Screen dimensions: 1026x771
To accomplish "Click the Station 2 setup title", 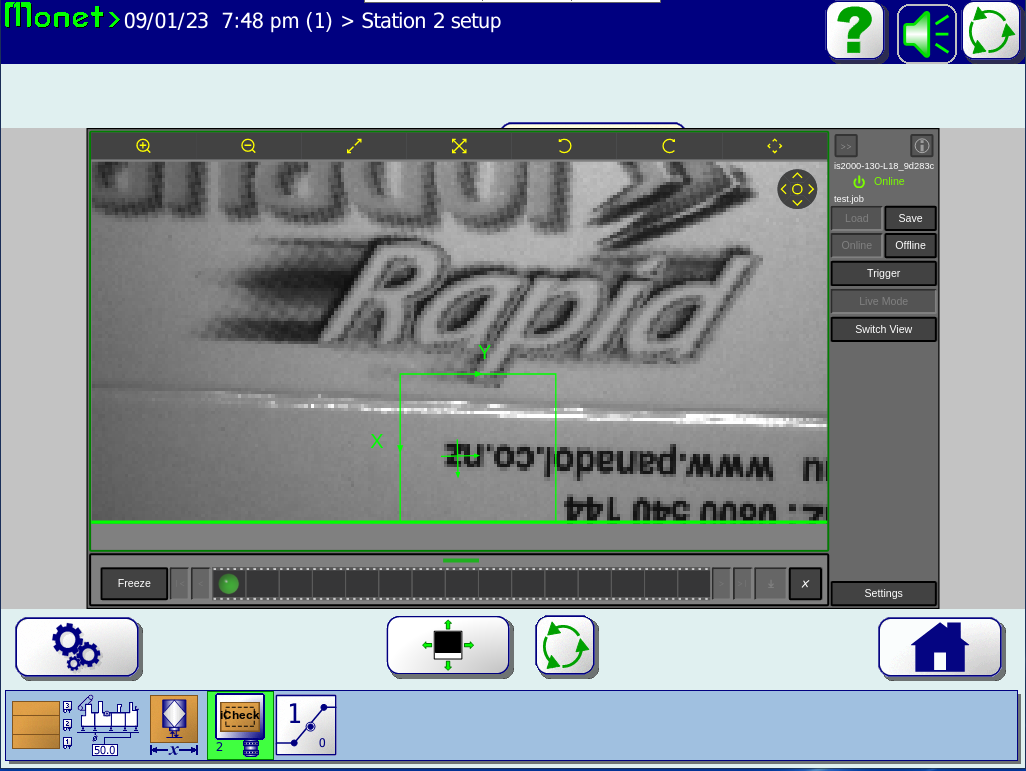I will point(431,21).
